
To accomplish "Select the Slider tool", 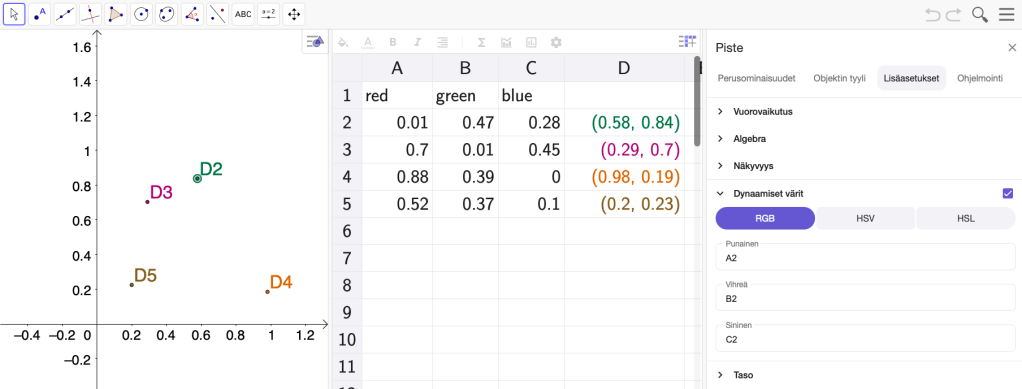I will [x=269, y=14].
